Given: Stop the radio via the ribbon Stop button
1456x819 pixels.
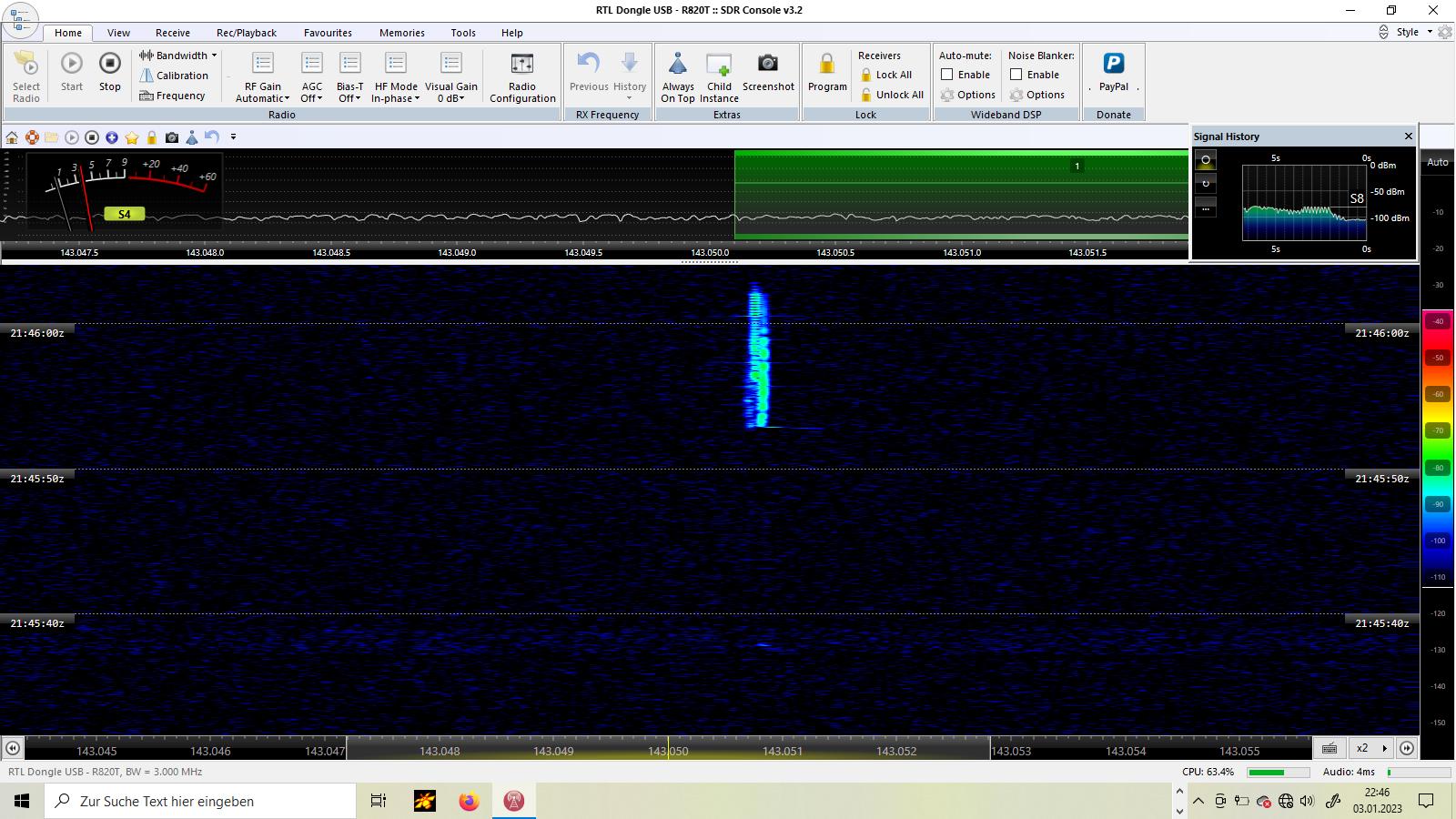Looking at the screenshot, I should tap(110, 73).
